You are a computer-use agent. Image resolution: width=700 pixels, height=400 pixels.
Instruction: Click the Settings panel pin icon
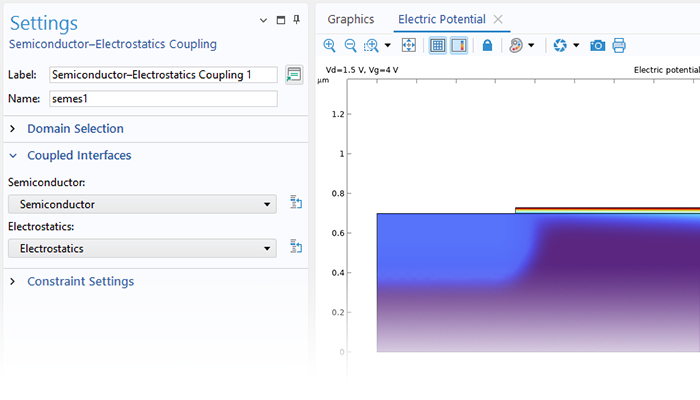(x=296, y=19)
